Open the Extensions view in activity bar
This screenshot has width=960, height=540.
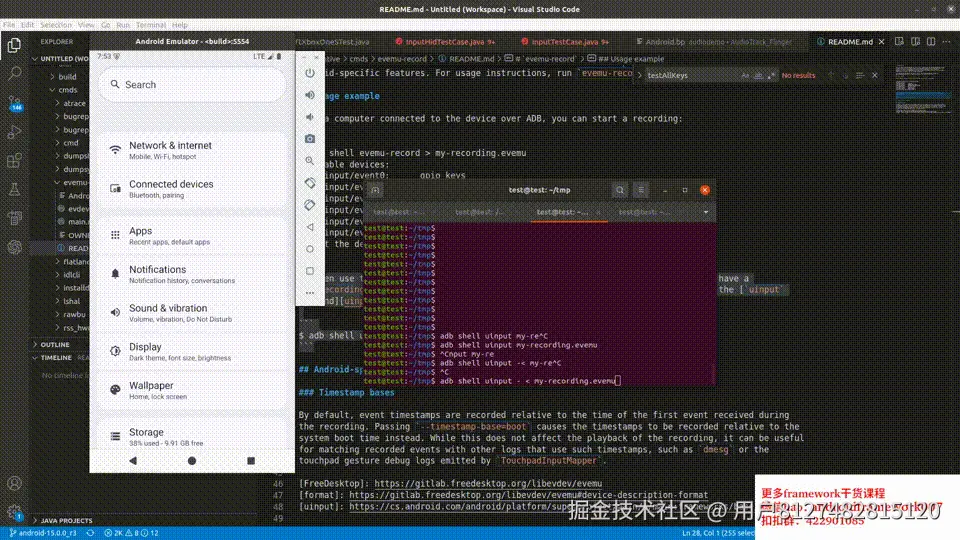click(x=14, y=160)
